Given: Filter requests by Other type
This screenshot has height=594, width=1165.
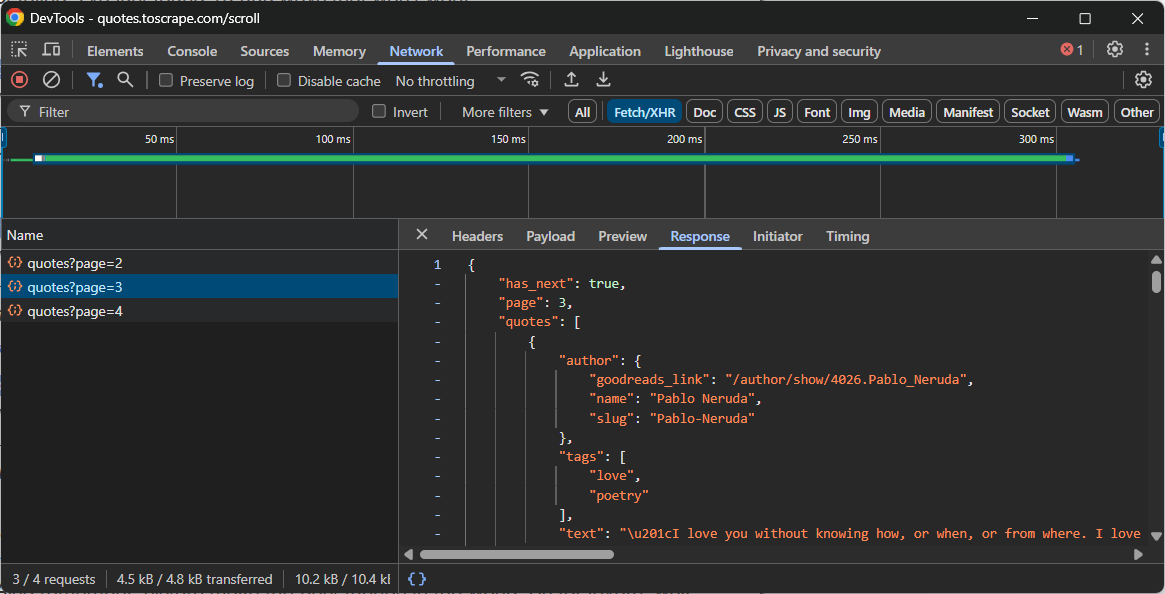Looking at the screenshot, I should click(1137, 112).
